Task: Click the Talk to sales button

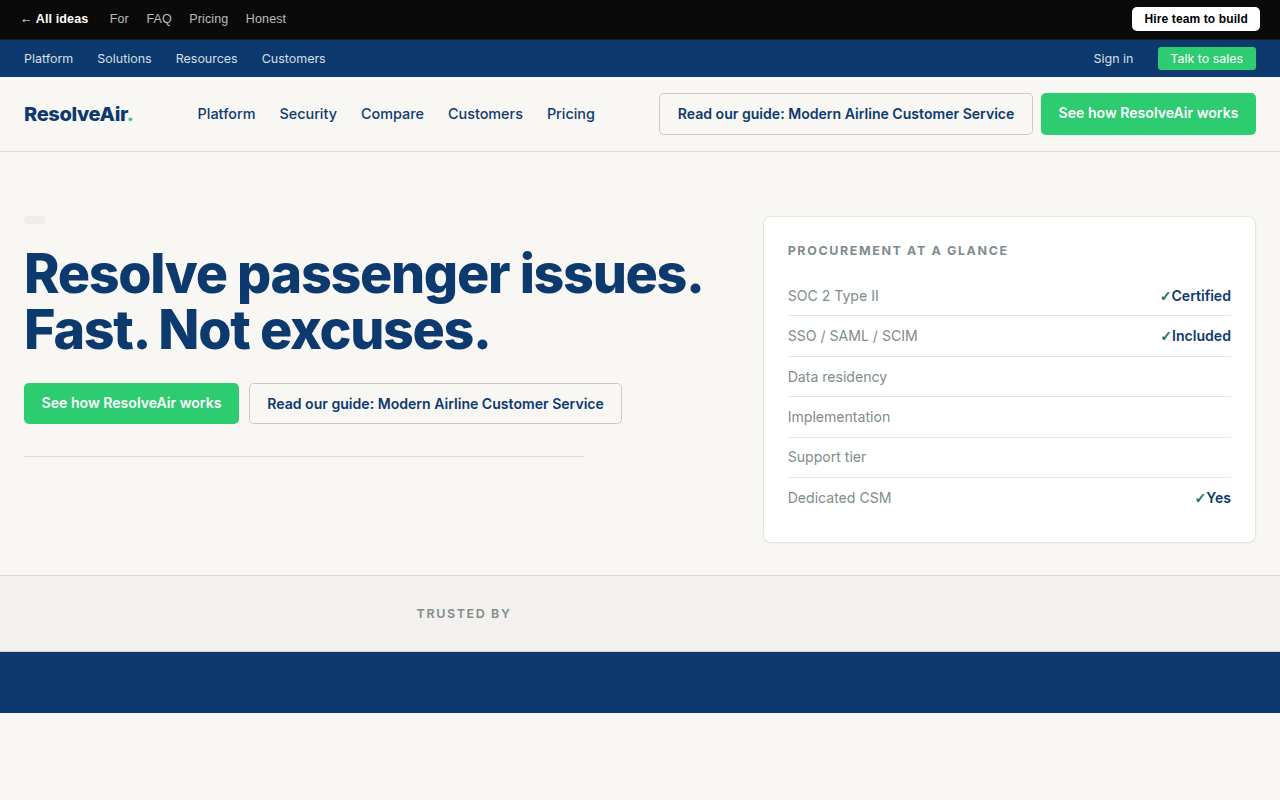Action: 1207,59
